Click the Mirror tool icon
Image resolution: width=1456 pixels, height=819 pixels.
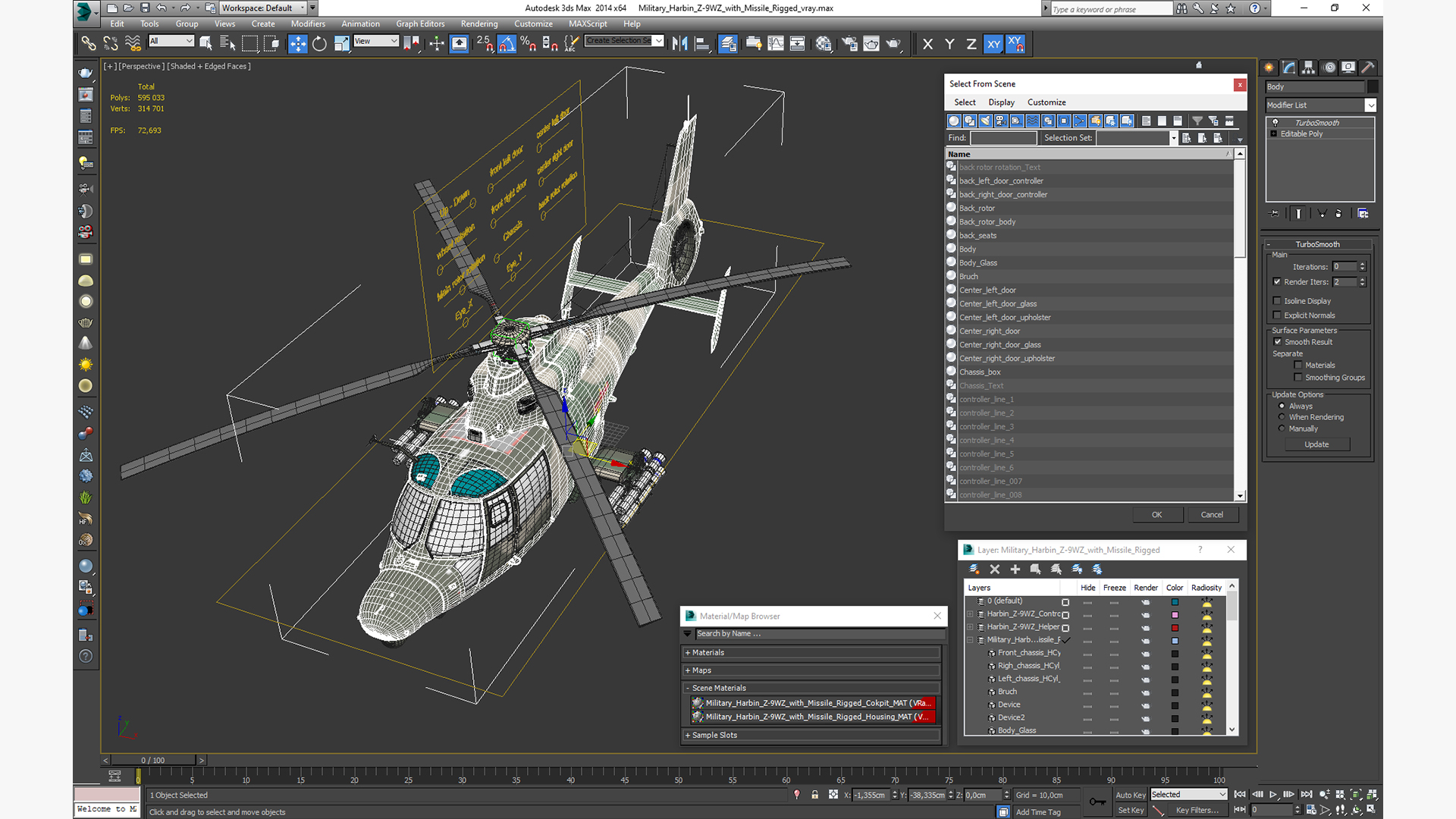pyautogui.click(x=679, y=44)
